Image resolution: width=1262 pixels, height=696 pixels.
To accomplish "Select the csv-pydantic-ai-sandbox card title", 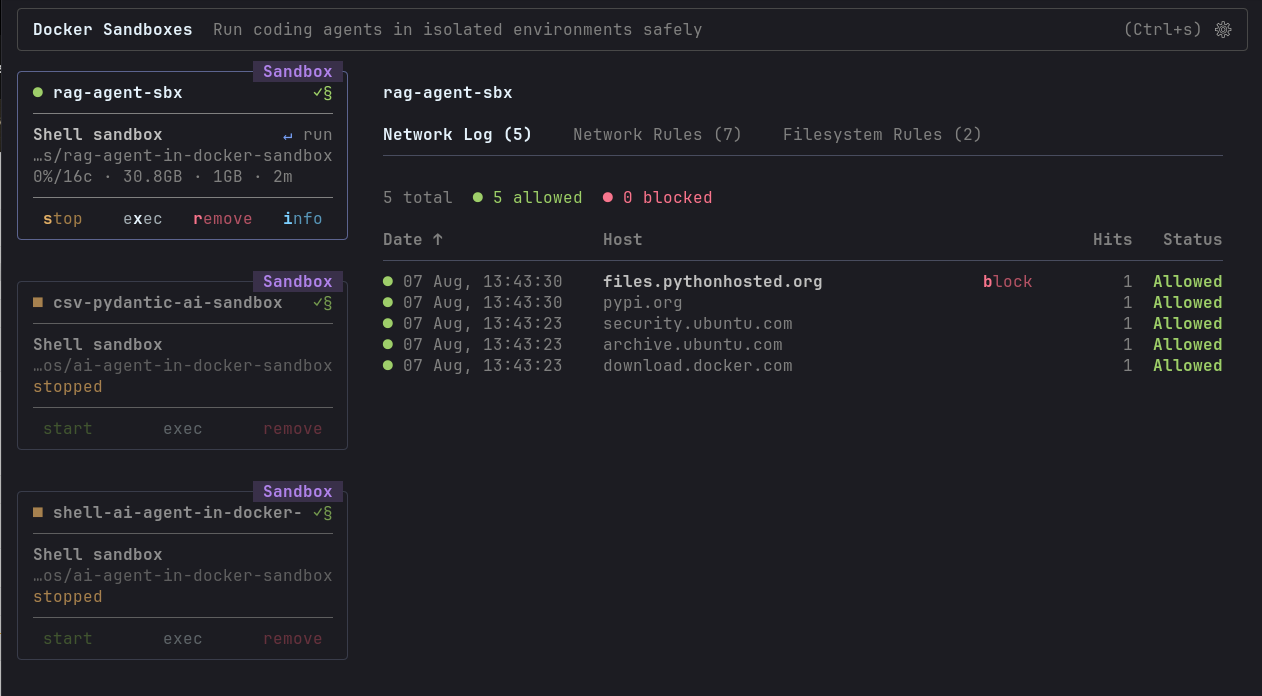I will [x=168, y=303].
